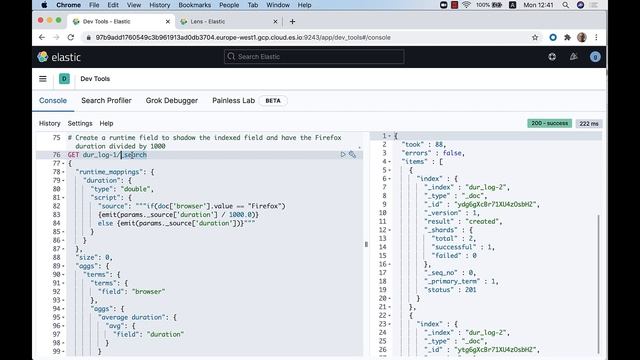Collapse terms fold at line 90
640x360 pixels.
63,275
